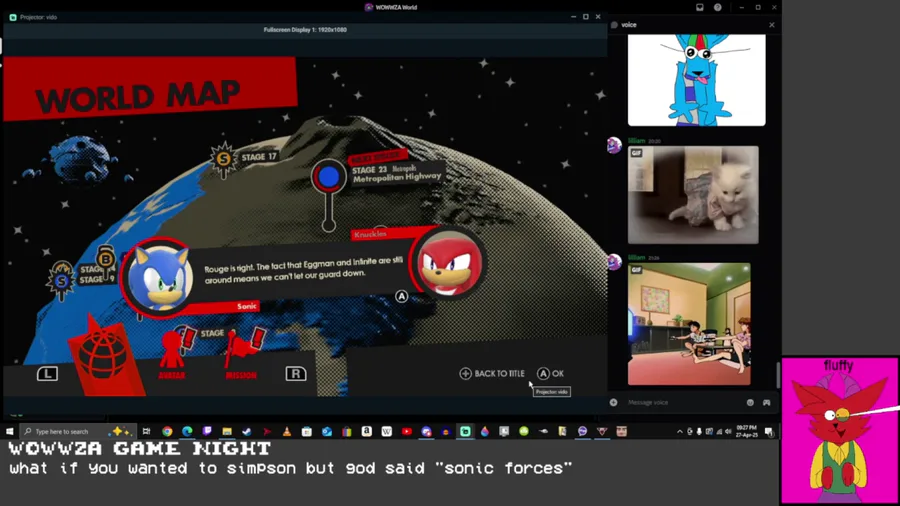Open the kitten GIF thumbnail
Screen dimensions: 900x506
click(x=693, y=195)
